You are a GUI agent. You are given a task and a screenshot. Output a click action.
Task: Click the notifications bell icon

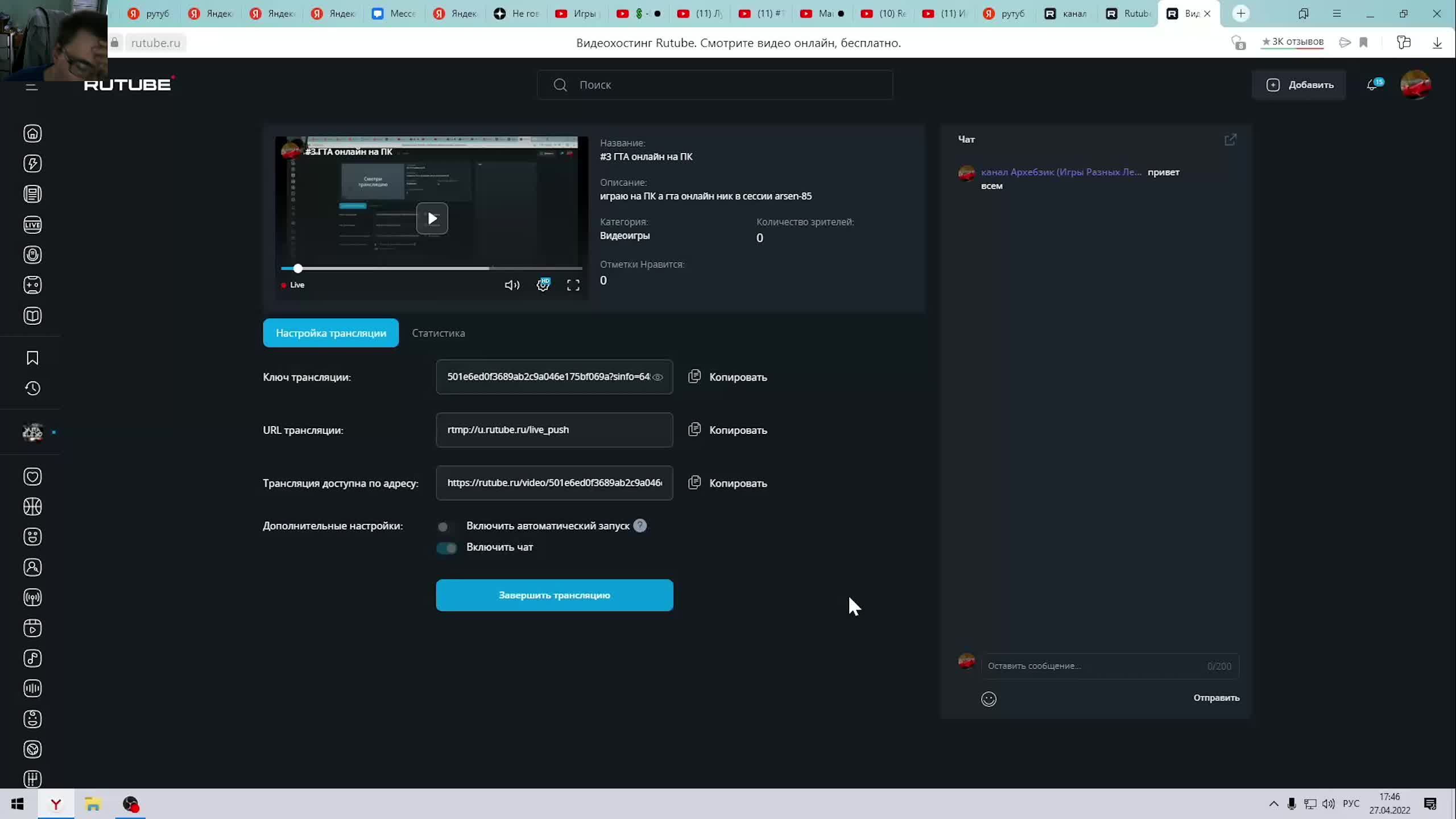pyautogui.click(x=1372, y=85)
